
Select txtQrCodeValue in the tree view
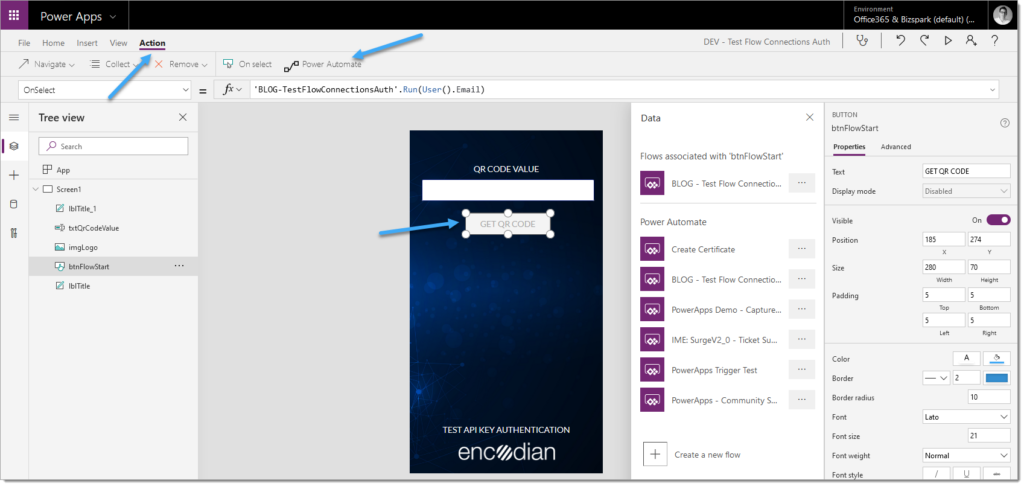tap(93, 228)
